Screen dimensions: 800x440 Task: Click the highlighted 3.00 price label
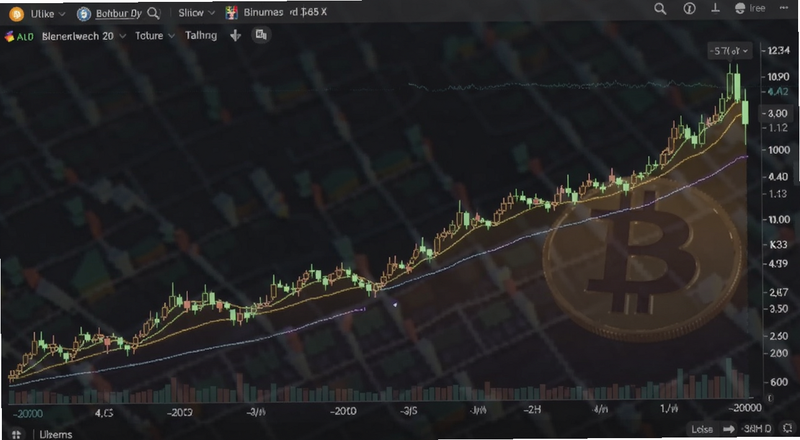point(777,113)
